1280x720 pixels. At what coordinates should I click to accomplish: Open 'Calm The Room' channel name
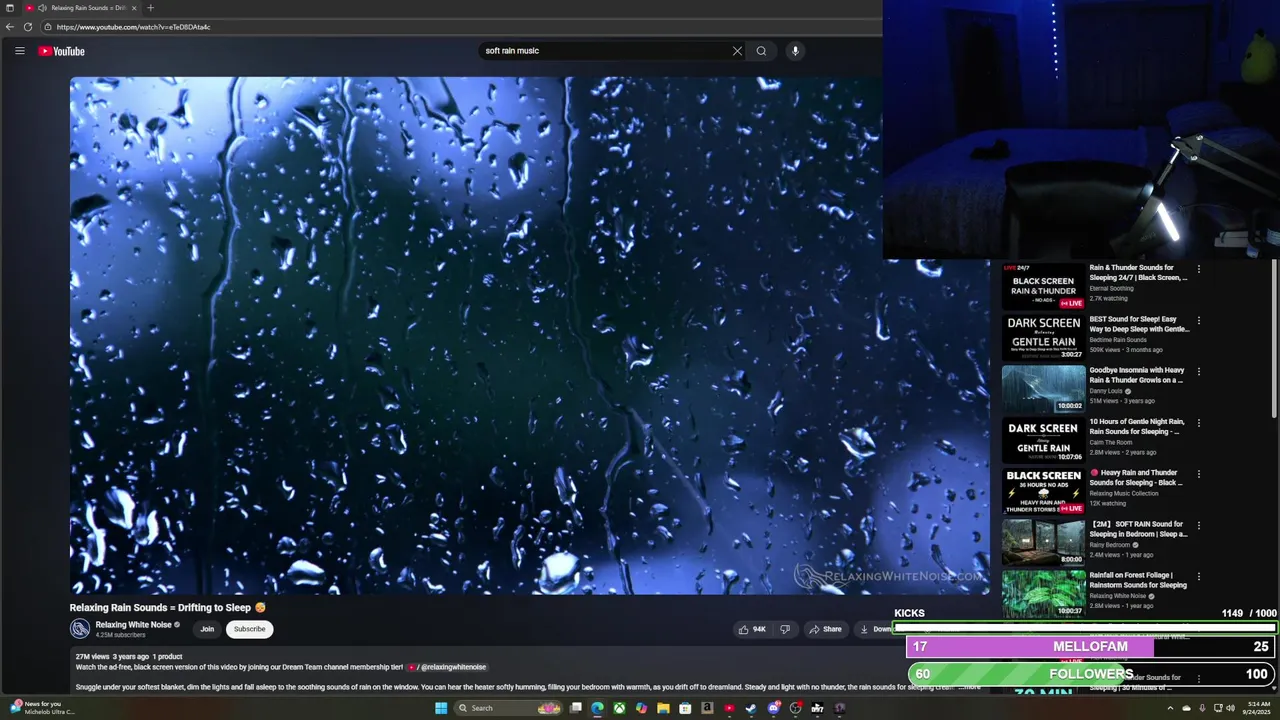1111,442
